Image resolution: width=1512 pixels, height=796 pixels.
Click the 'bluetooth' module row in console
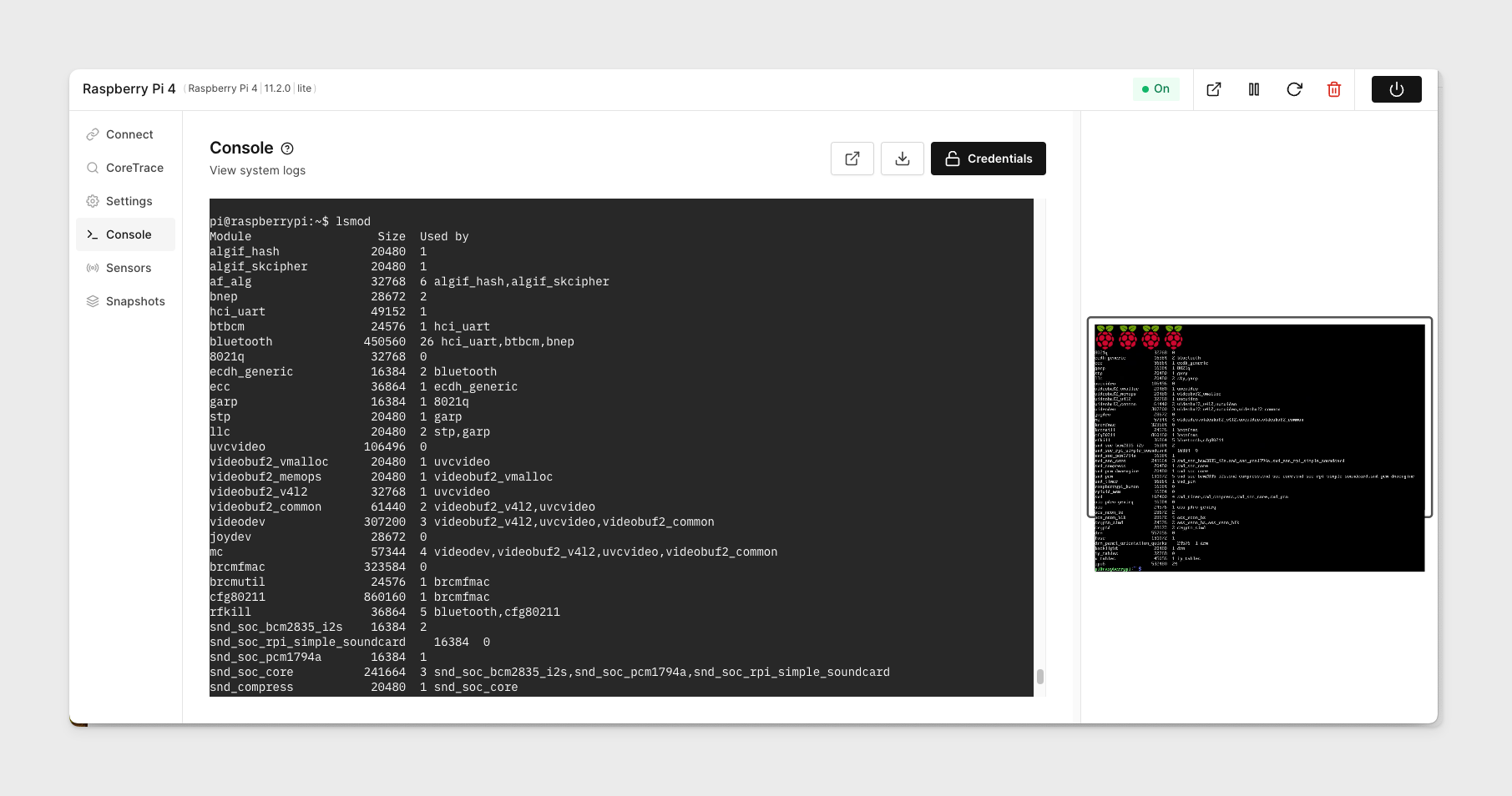coord(392,342)
